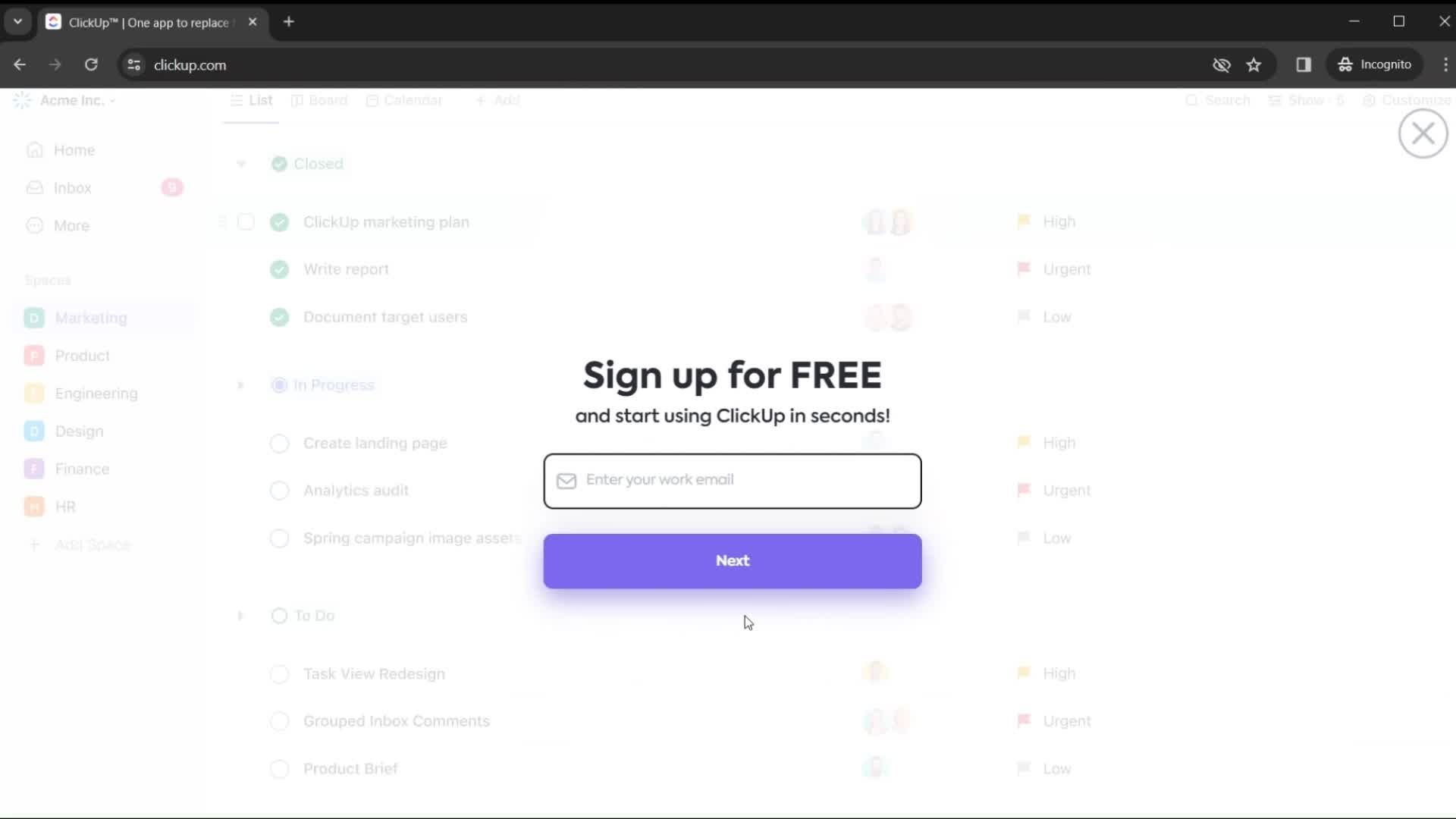Click the Finance space icon

coord(34,468)
